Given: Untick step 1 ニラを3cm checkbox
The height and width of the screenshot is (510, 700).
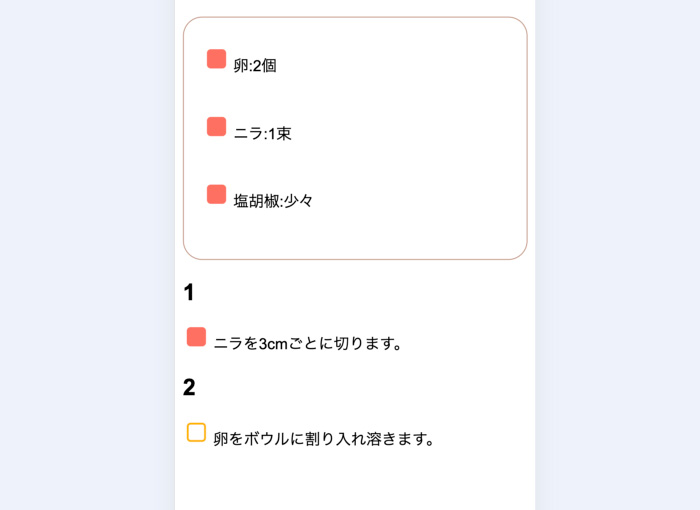Looking at the screenshot, I should (196, 337).
